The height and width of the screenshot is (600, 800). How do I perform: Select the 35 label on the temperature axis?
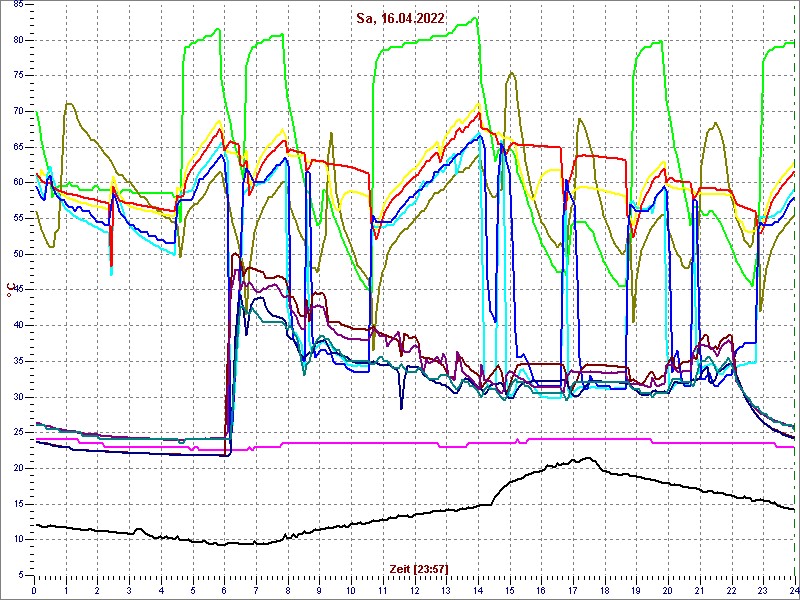[x=18, y=361]
